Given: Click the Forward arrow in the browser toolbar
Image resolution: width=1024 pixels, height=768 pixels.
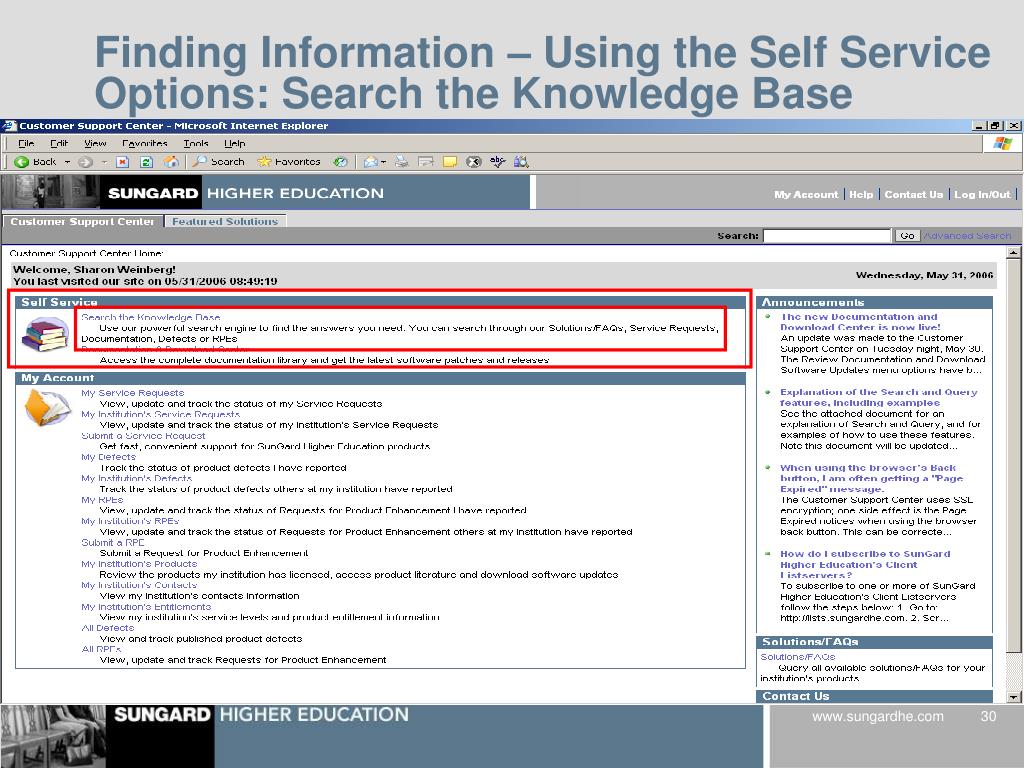Looking at the screenshot, I should [85, 161].
